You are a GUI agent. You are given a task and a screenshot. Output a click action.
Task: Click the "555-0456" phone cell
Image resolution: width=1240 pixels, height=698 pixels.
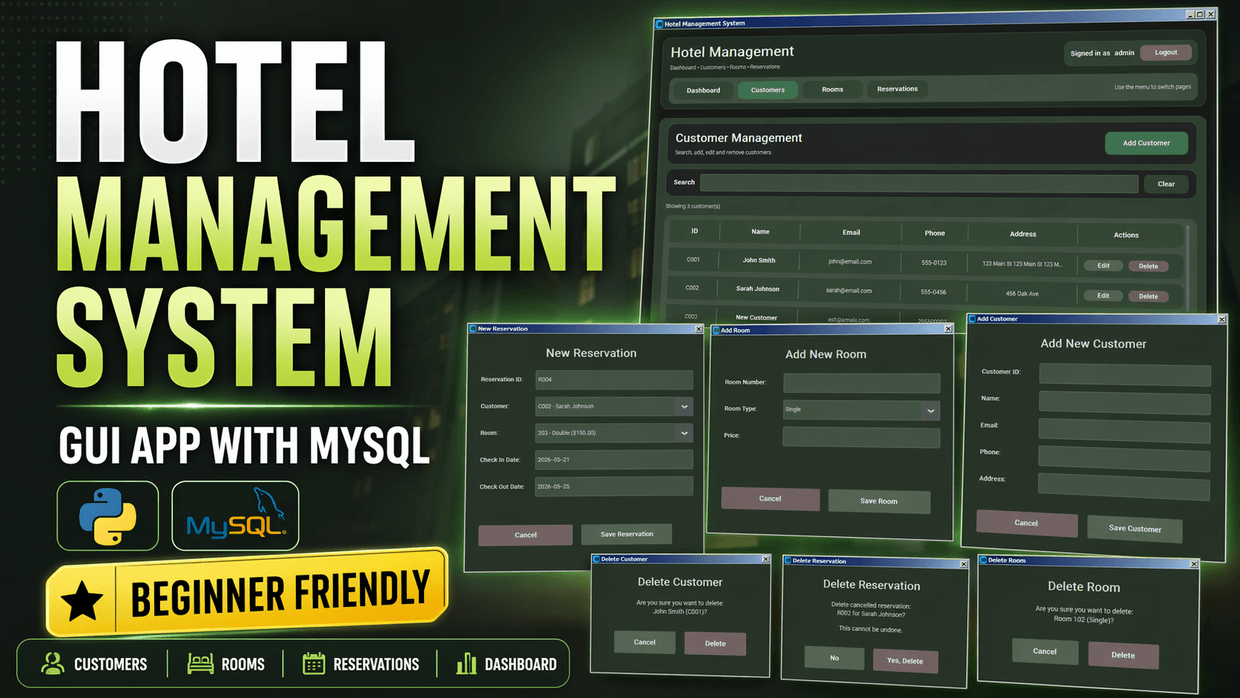point(933,292)
